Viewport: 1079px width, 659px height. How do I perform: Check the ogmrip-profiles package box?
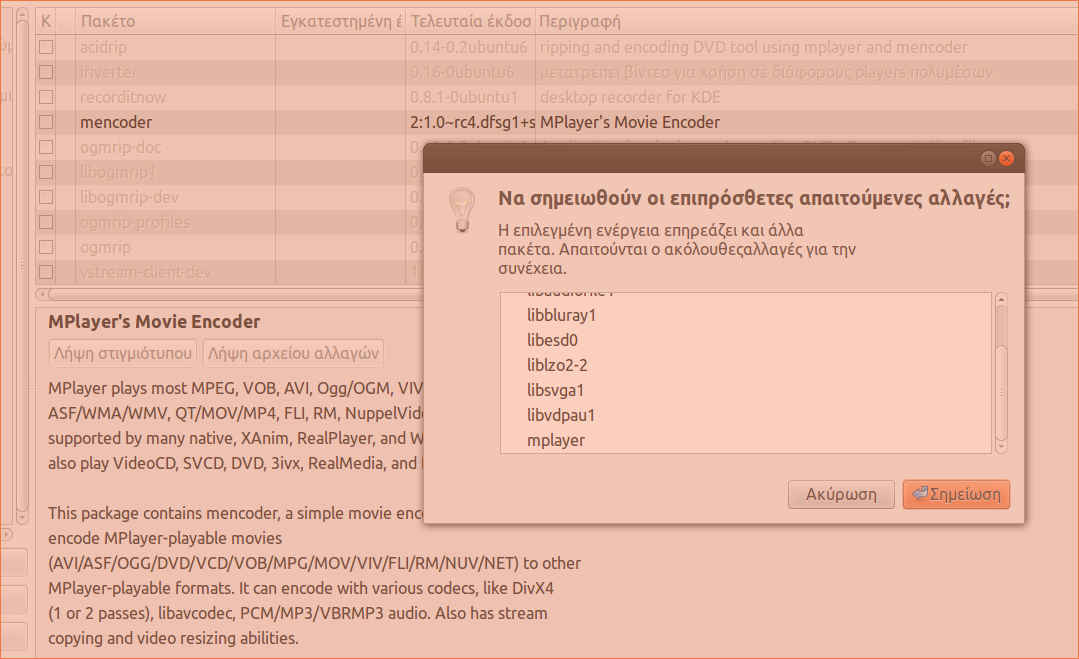point(46,222)
